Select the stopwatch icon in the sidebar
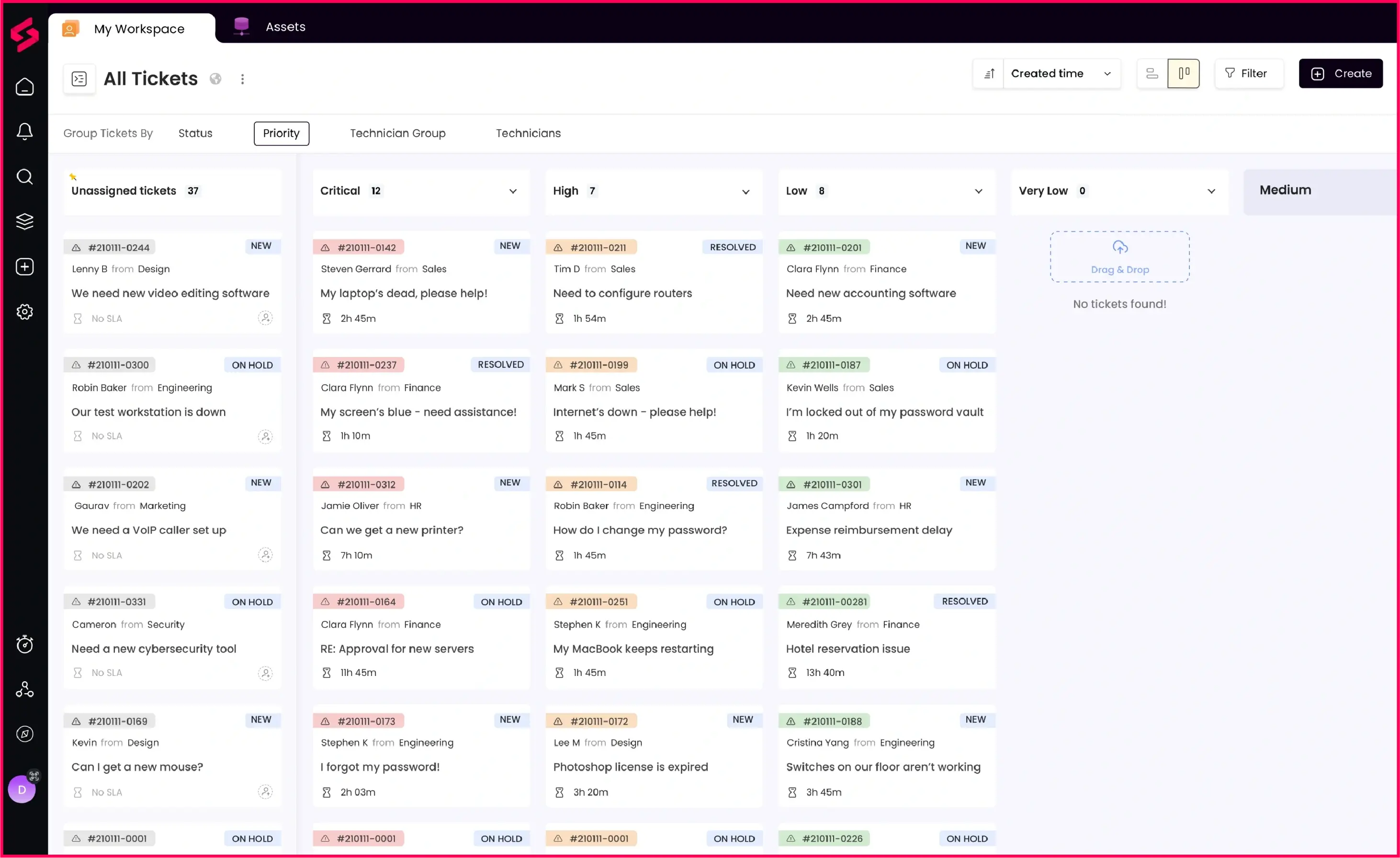 [x=25, y=644]
